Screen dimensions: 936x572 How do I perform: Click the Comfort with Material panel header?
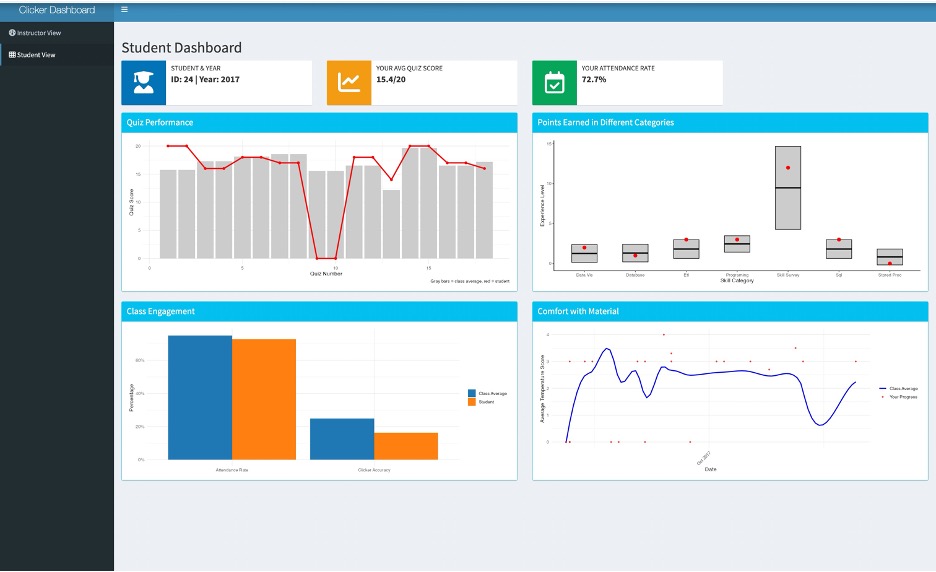click(730, 311)
